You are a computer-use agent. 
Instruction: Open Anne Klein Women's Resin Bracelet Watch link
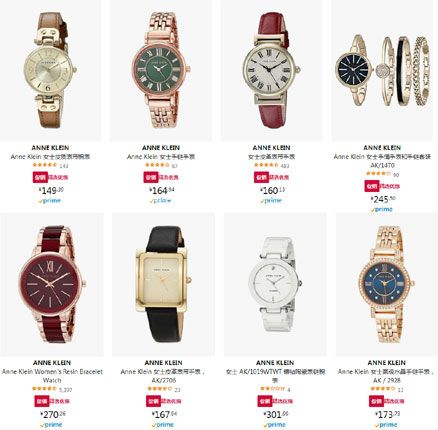(52, 376)
